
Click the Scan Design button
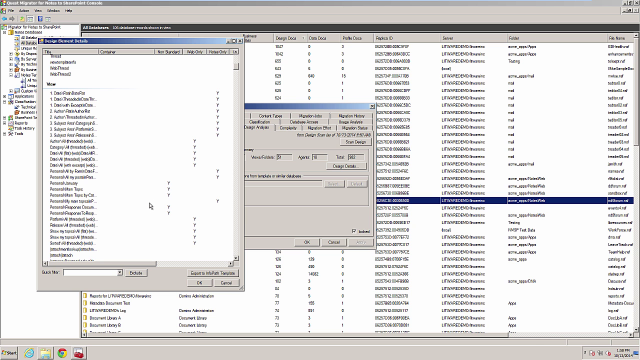coord(356,142)
